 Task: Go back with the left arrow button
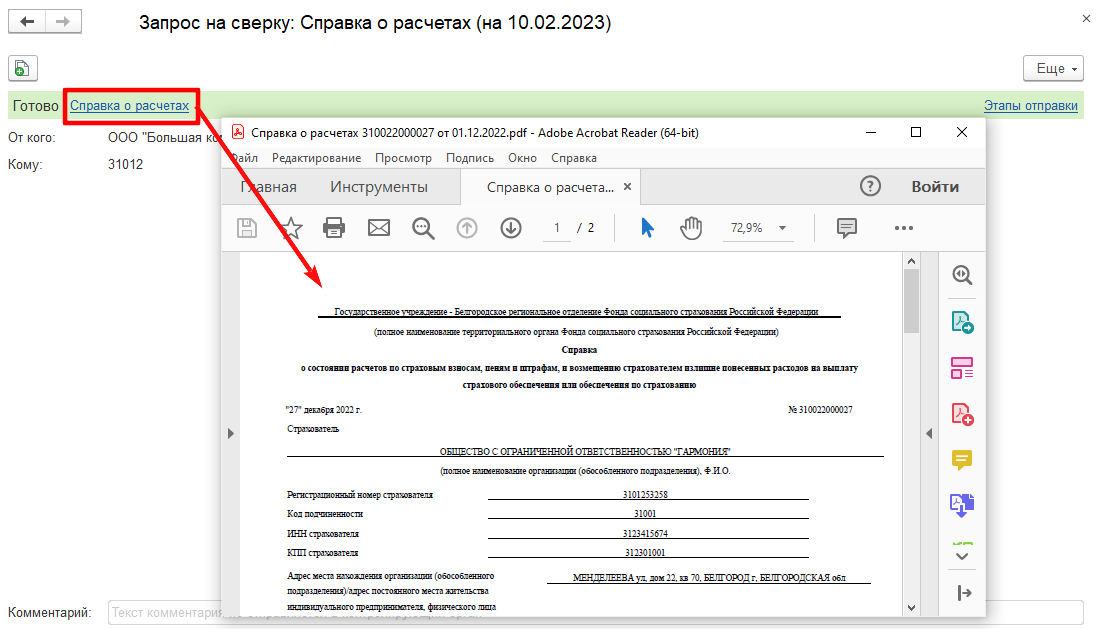(27, 22)
